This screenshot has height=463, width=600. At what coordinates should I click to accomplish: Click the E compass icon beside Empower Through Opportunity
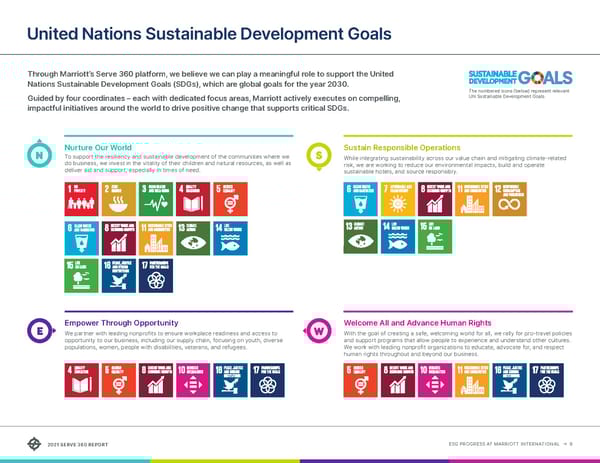click(x=38, y=330)
